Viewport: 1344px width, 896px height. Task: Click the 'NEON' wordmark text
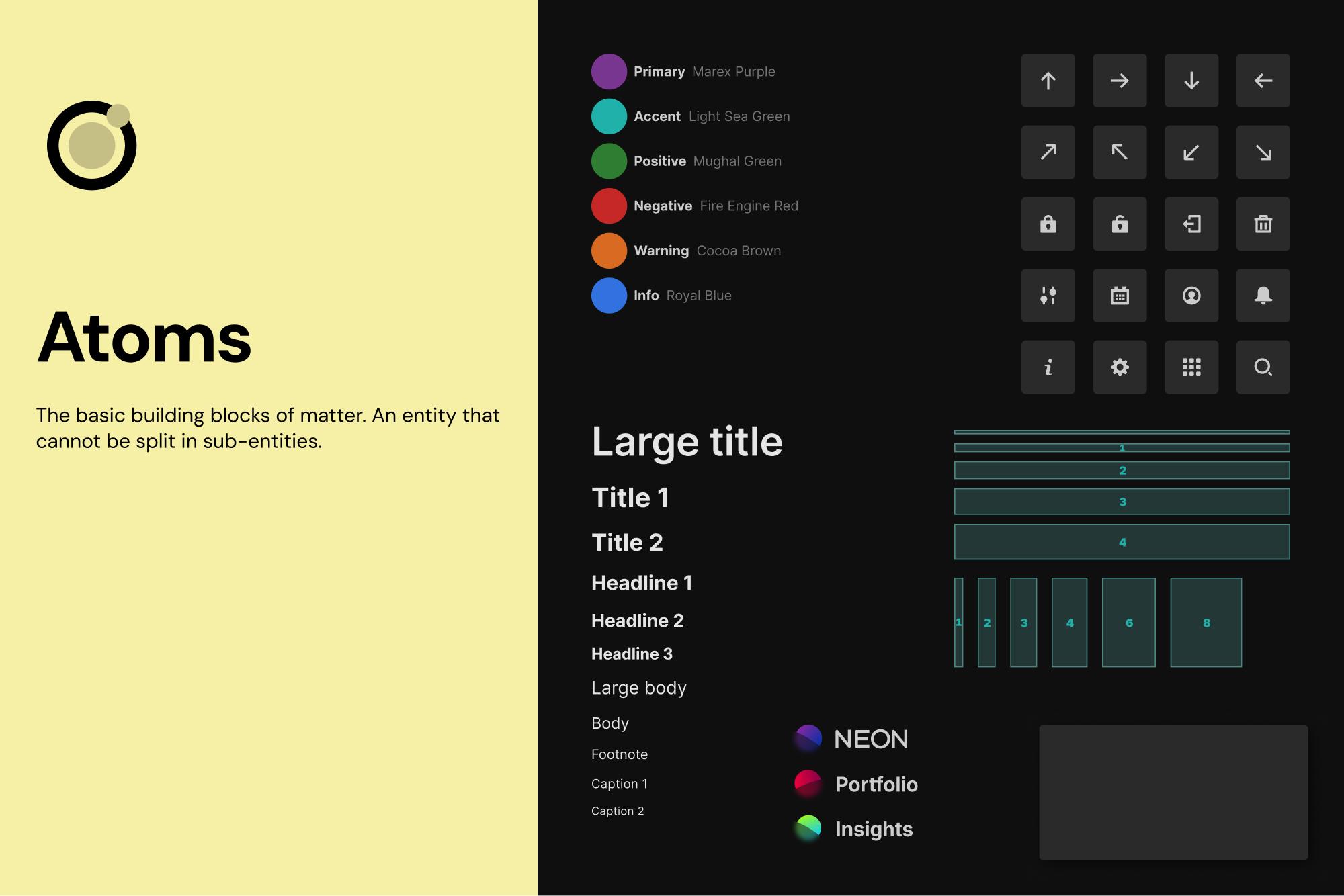871,739
